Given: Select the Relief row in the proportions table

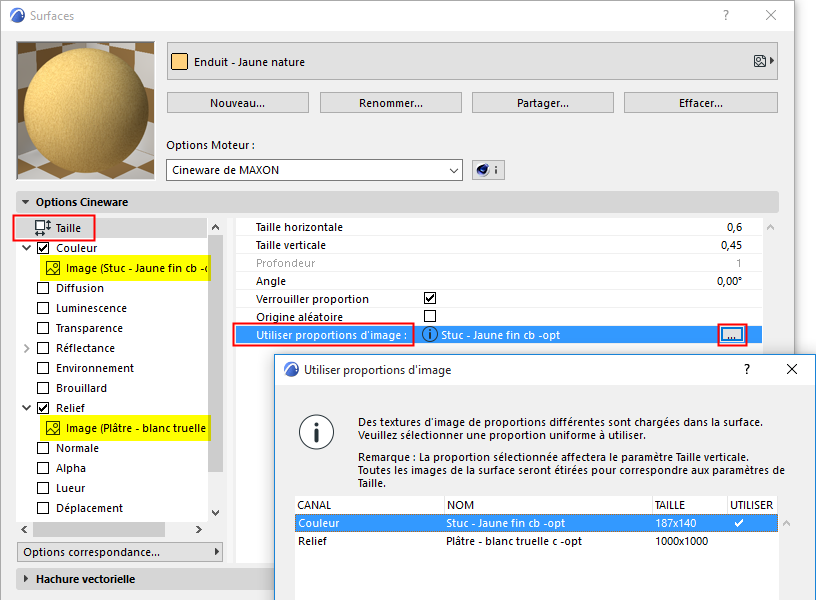Looking at the screenshot, I should click(536, 541).
